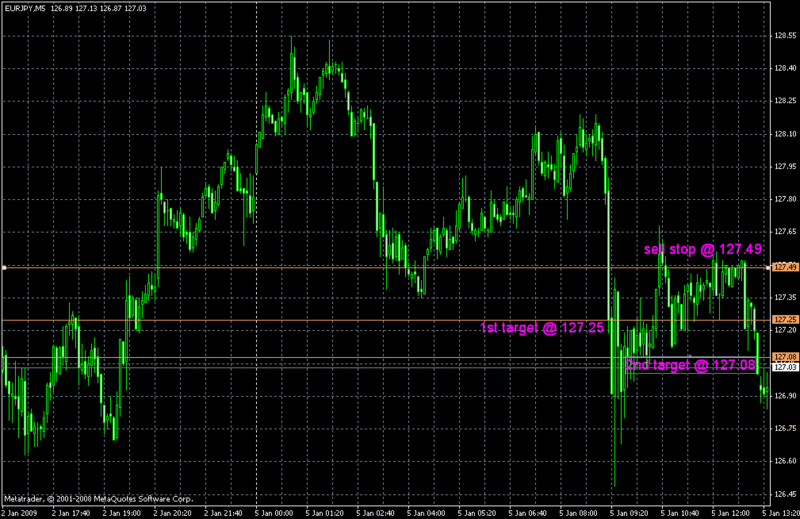
Task: Click the '2 Jan 19:00' time axis label
Action: [122, 513]
